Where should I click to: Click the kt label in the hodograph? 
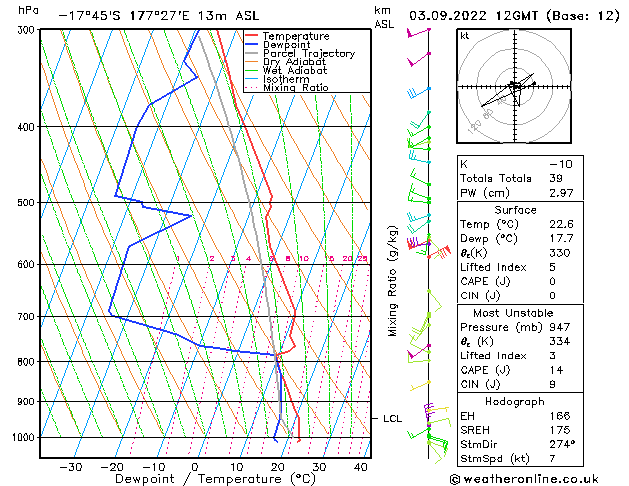point(465,36)
